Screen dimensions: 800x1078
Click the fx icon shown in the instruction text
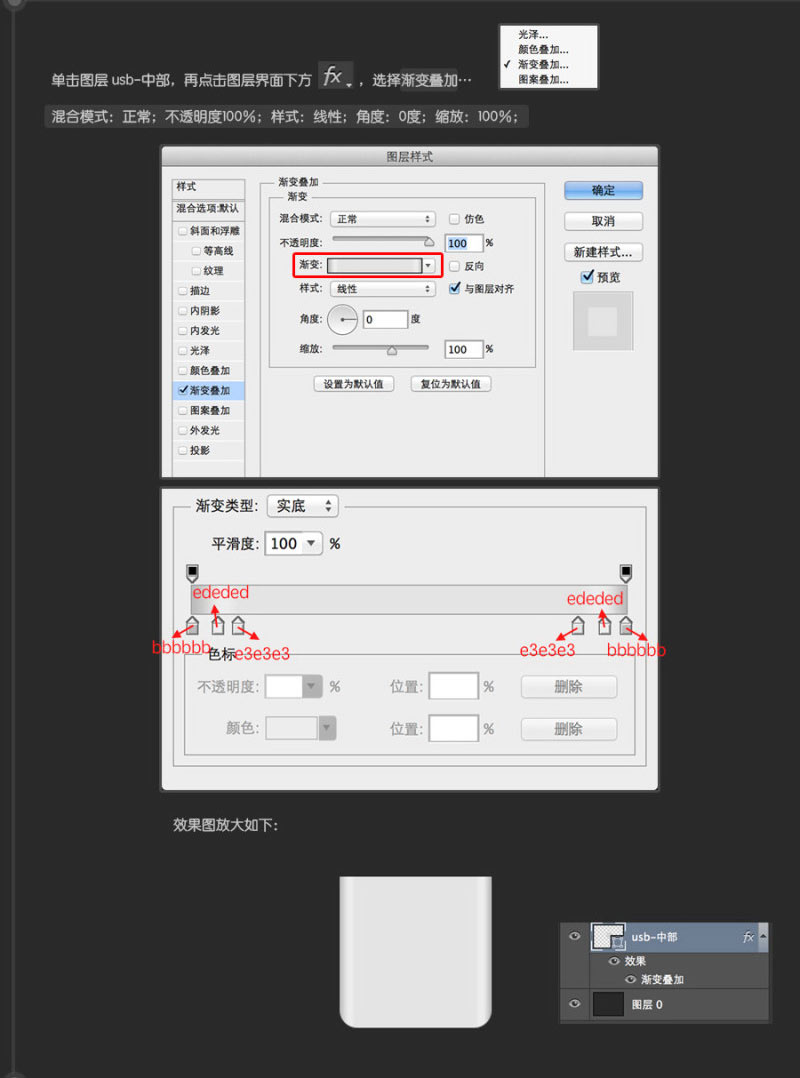[334, 75]
